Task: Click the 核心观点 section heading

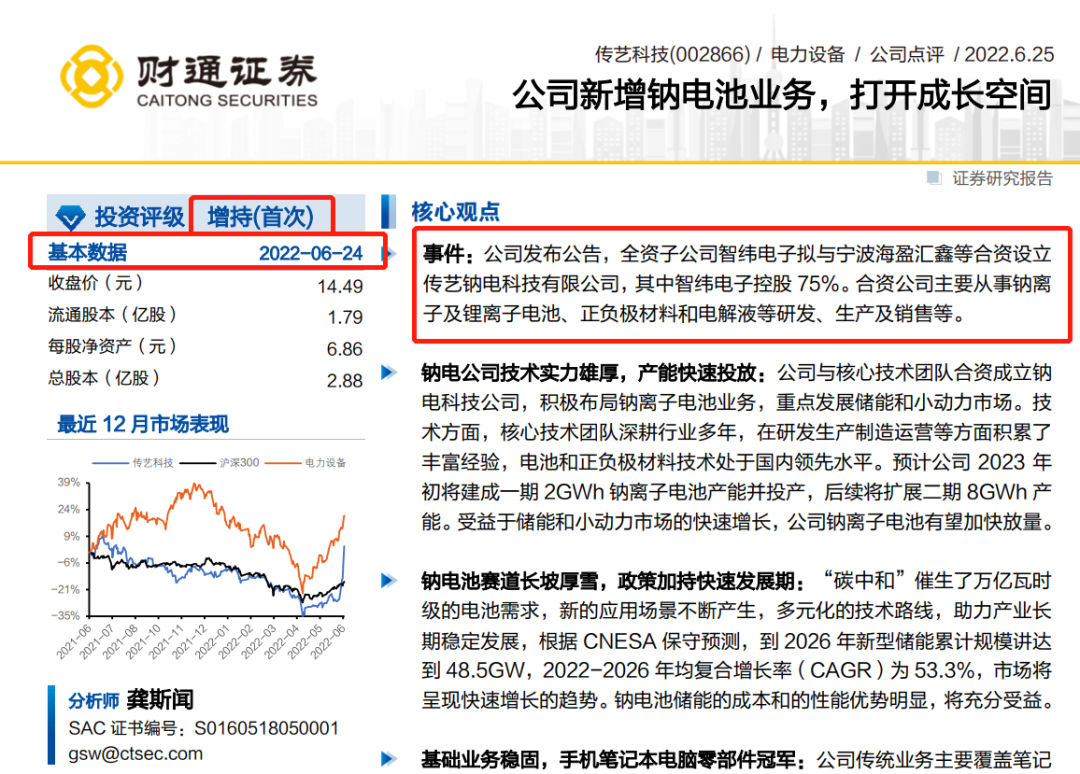Action: 455,212
